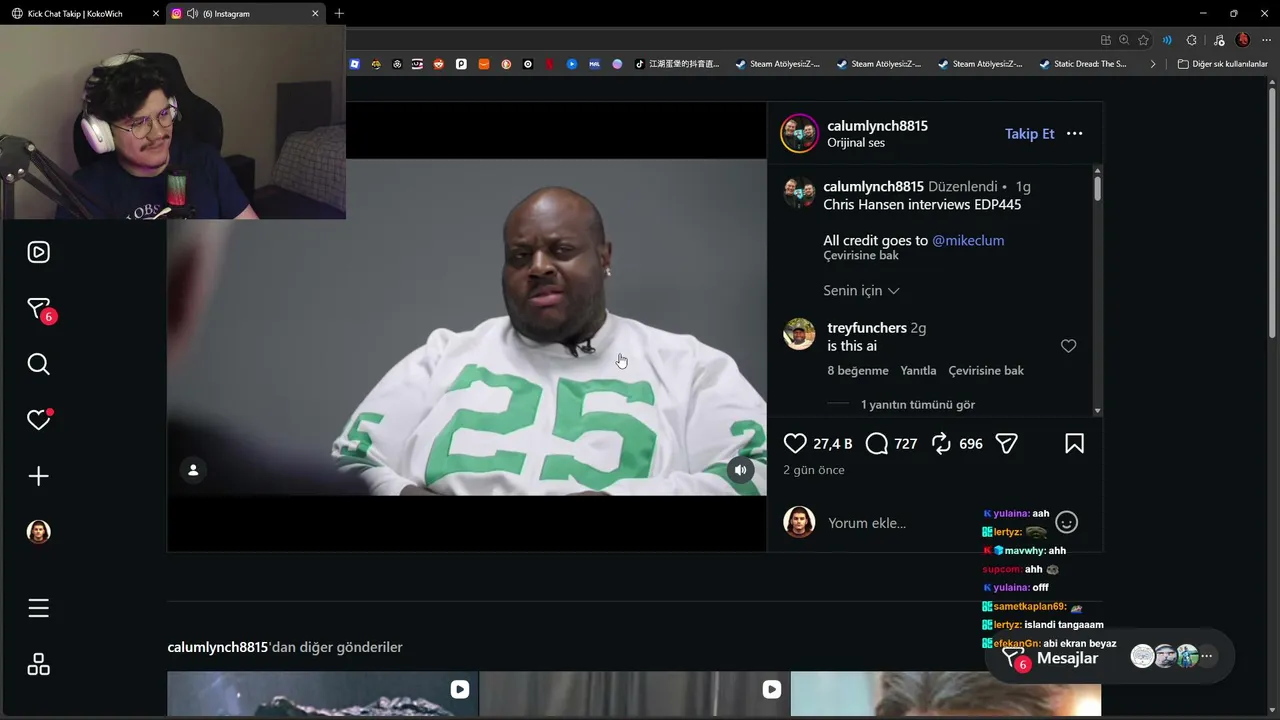Like treyfunchers' comment with the small heart
The height and width of the screenshot is (720, 1280).
(1068, 346)
